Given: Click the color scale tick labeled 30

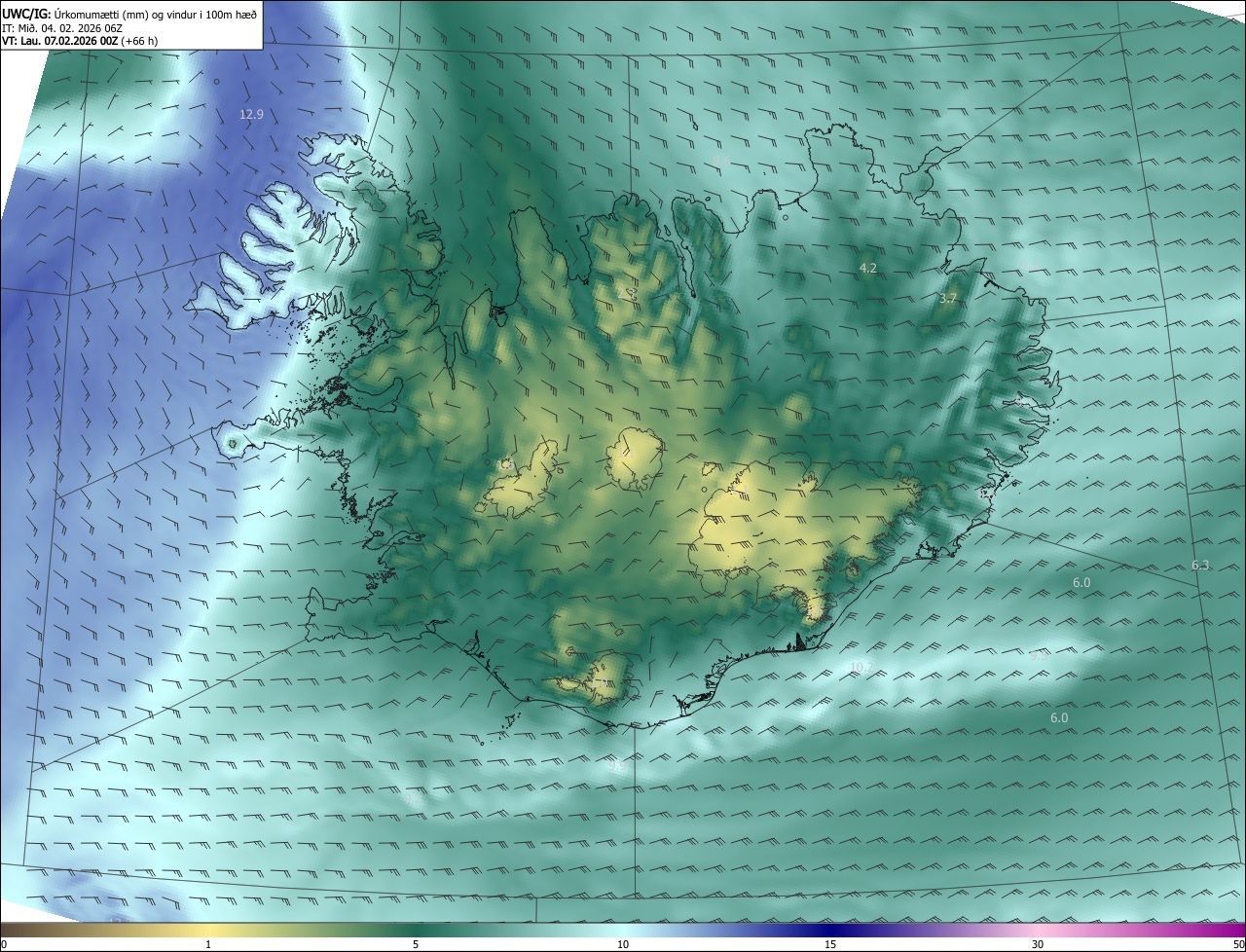Looking at the screenshot, I should pyautogui.click(x=1038, y=944).
